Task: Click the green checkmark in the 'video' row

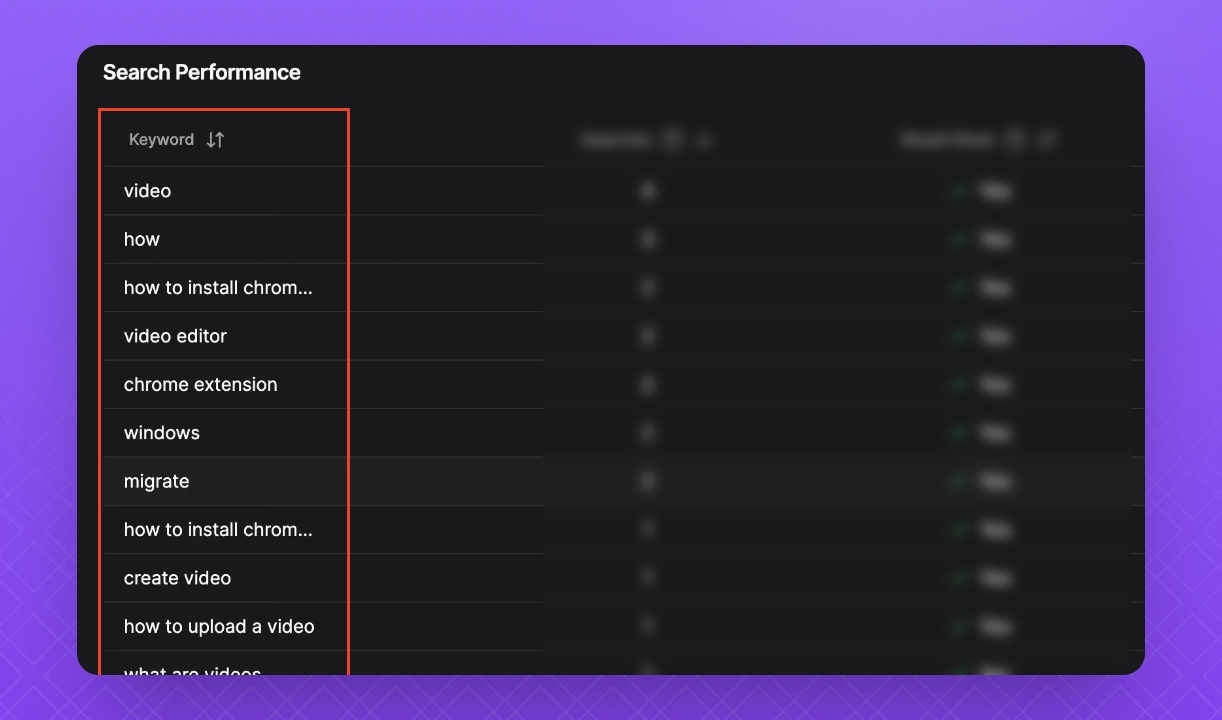Action: click(x=959, y=191)
